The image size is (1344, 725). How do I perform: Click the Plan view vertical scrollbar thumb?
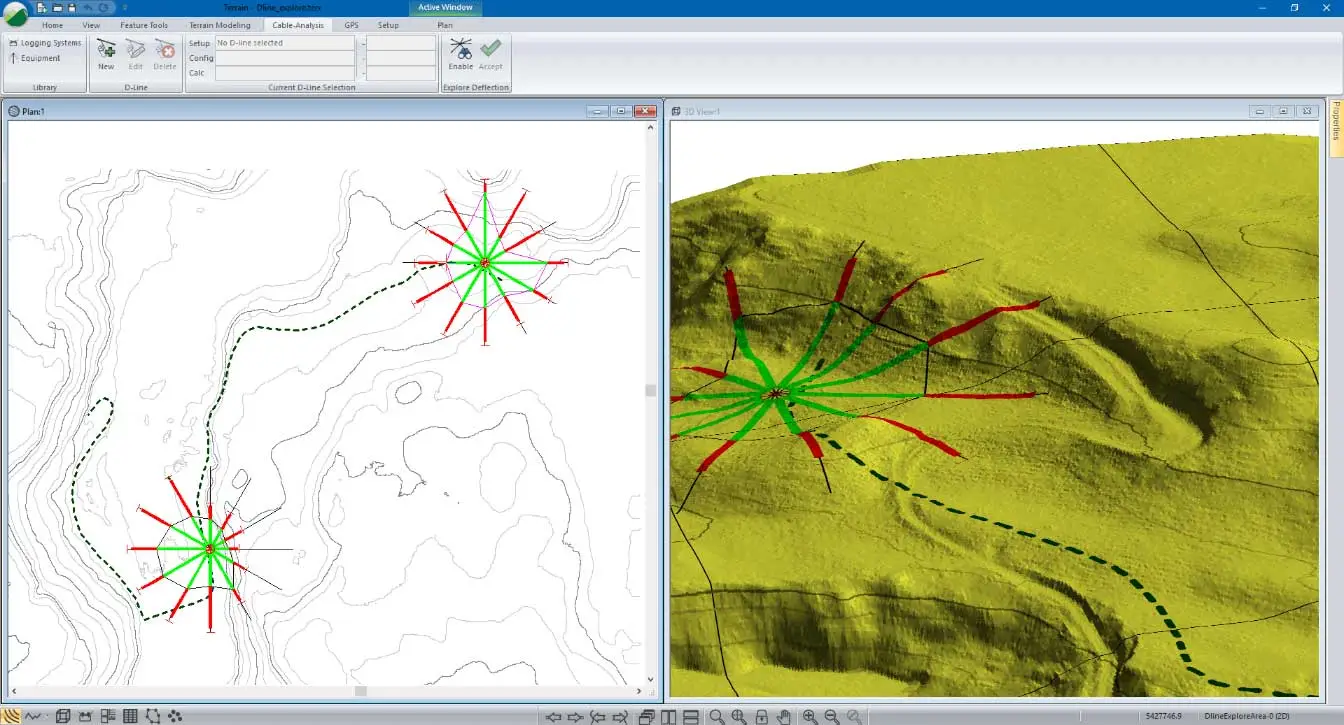pyautogui.click(x=650, y=390)
